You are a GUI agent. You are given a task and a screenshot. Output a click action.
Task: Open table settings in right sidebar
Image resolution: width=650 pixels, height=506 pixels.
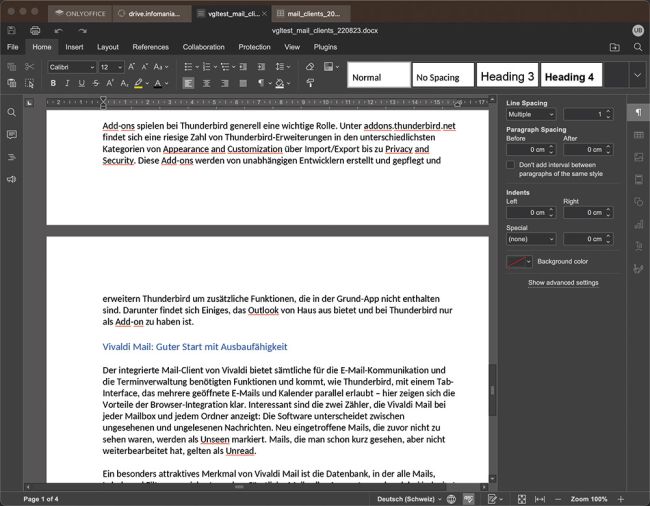pyautogui.click(x=639, y=135)
